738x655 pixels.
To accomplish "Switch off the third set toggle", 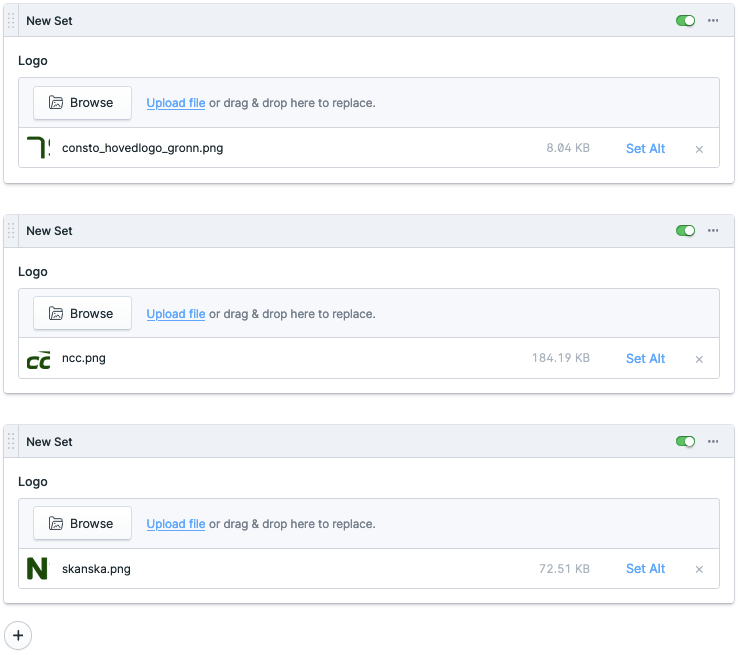I will 685,442.
